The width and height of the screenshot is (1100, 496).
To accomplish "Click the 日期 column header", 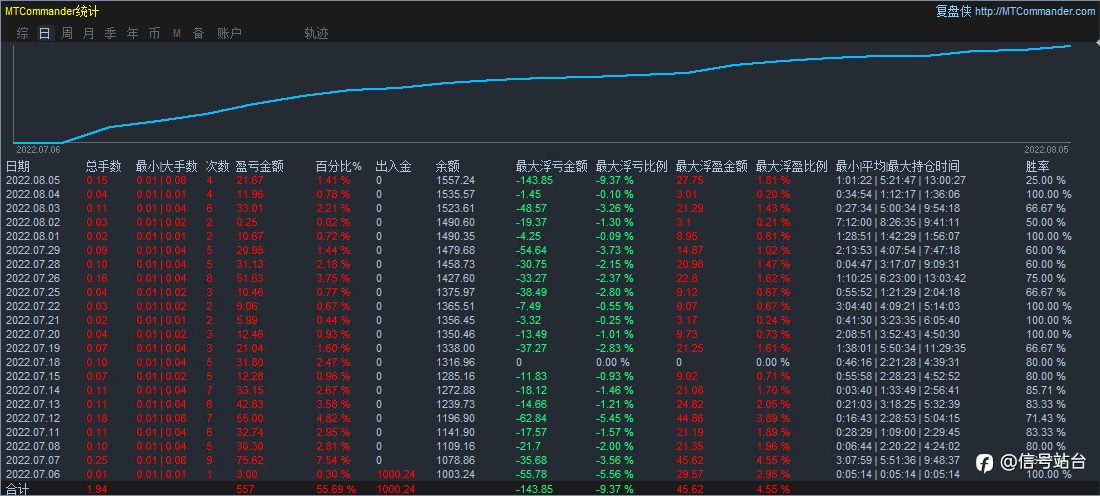I will [18, 166].
